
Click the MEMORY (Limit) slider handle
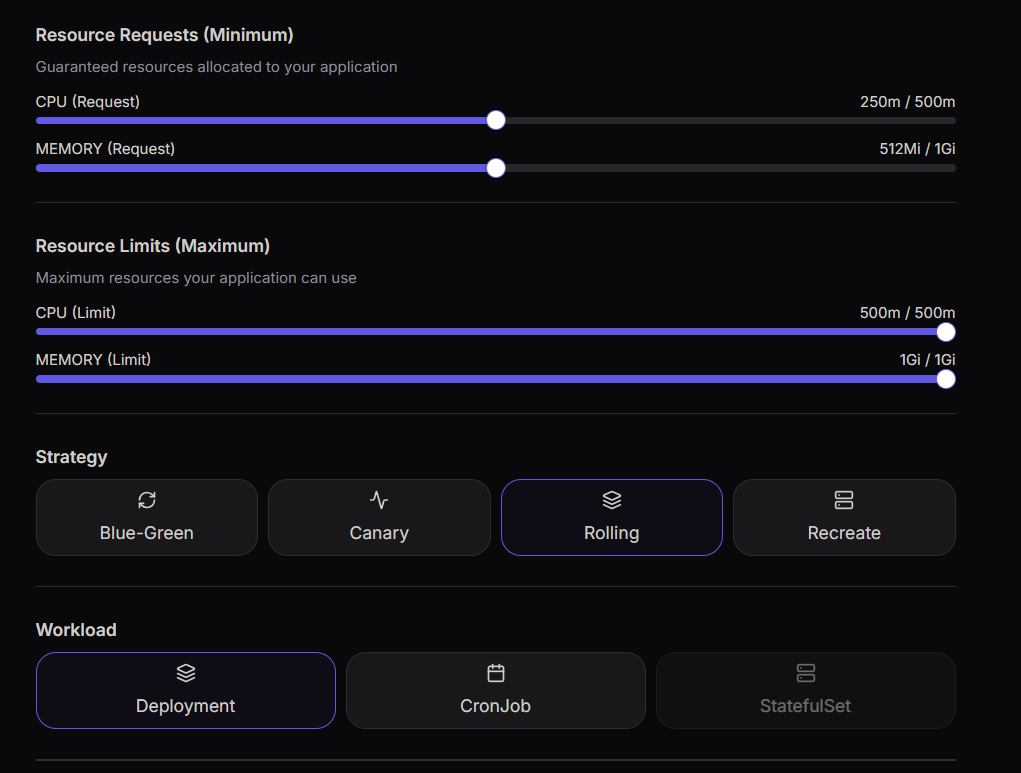tap(946, 379)
